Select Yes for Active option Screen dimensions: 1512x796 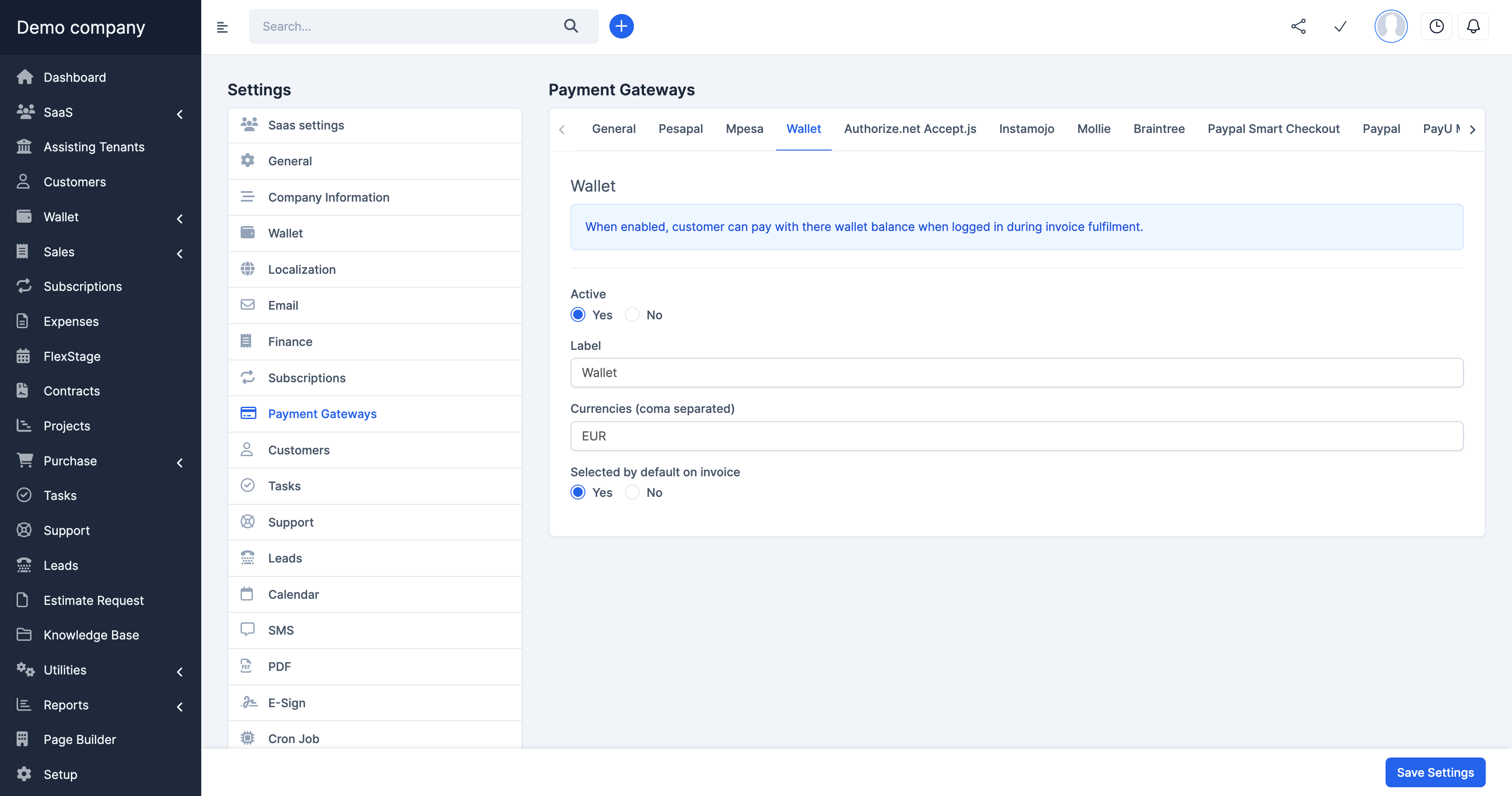[578, 315]
